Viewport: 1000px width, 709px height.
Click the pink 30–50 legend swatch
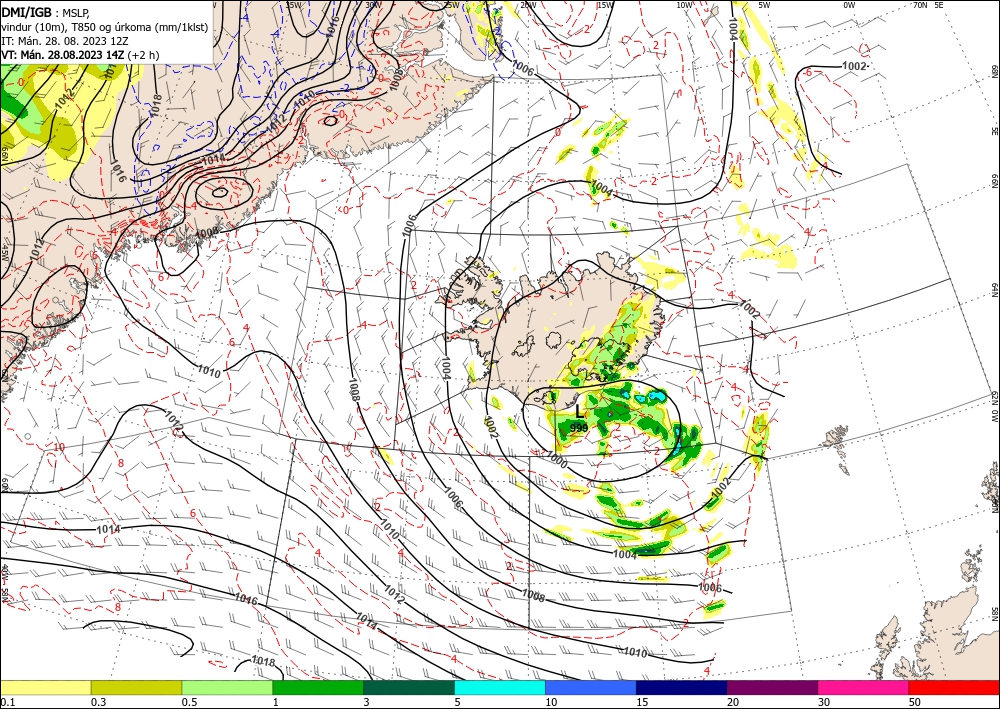864,687
